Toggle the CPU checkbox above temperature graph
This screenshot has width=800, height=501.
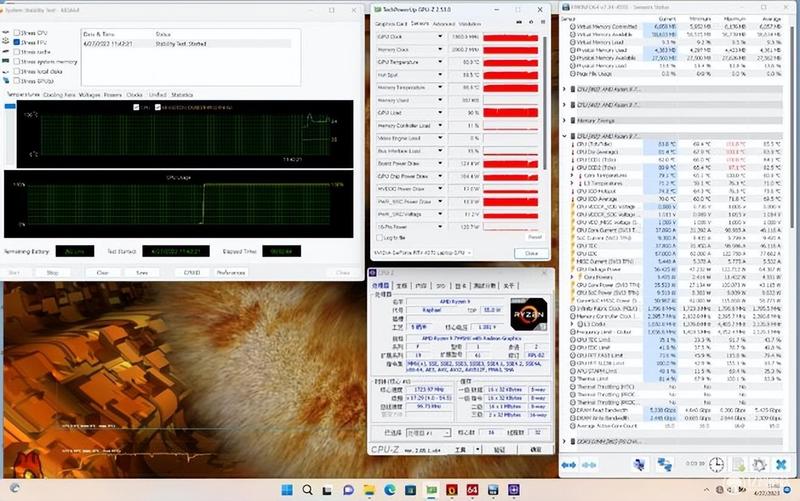pos(136,107)
